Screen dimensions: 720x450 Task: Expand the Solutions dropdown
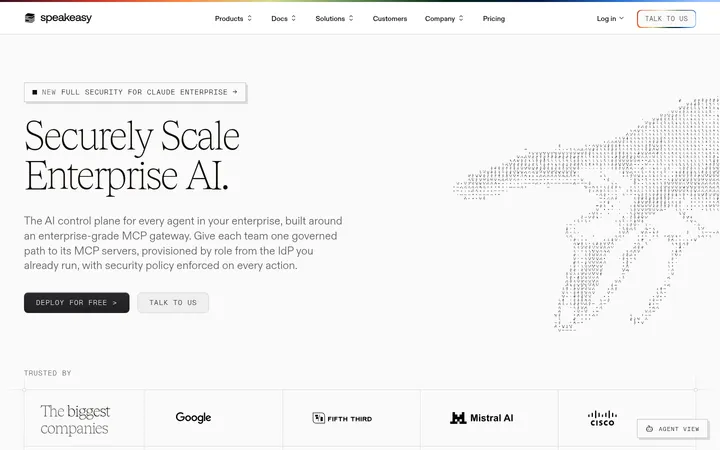(334, 19)
